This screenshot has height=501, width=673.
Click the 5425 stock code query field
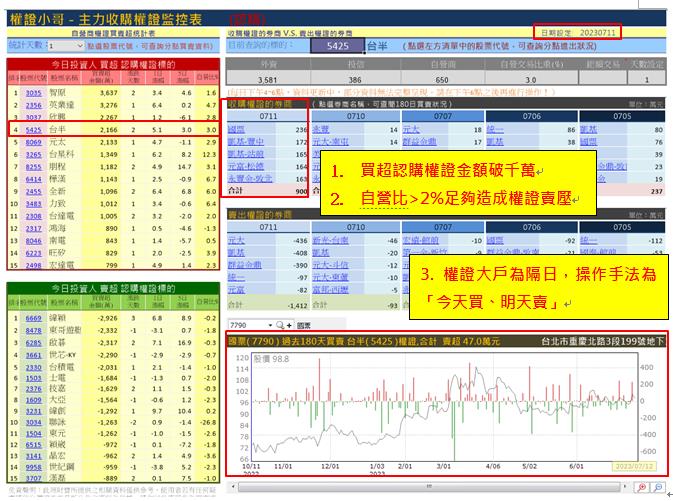(x=337, y=46)
